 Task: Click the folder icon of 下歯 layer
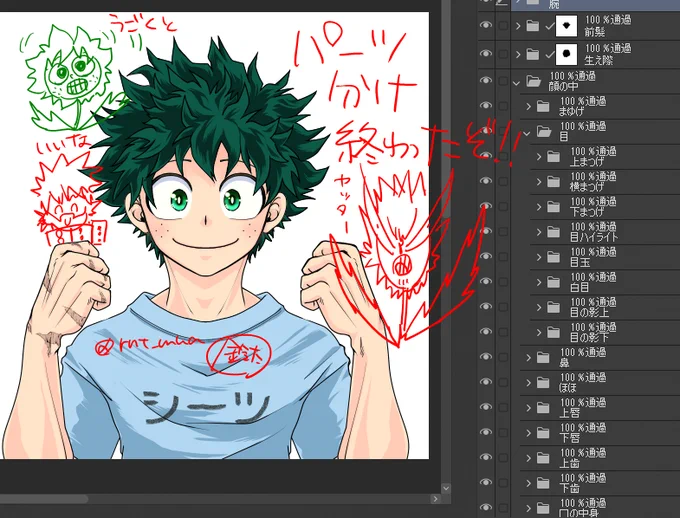pyautogui.click(x=543, y=483)
